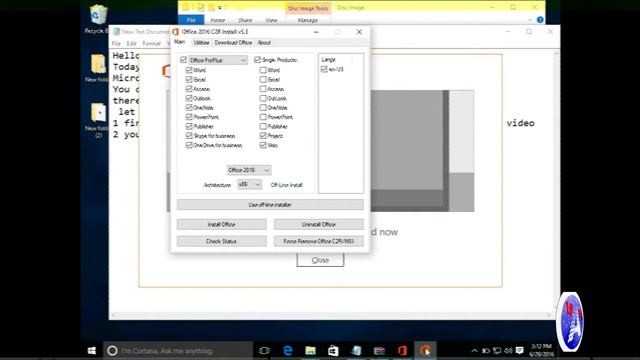Uncheck Project under Single Products

(263, 136)
